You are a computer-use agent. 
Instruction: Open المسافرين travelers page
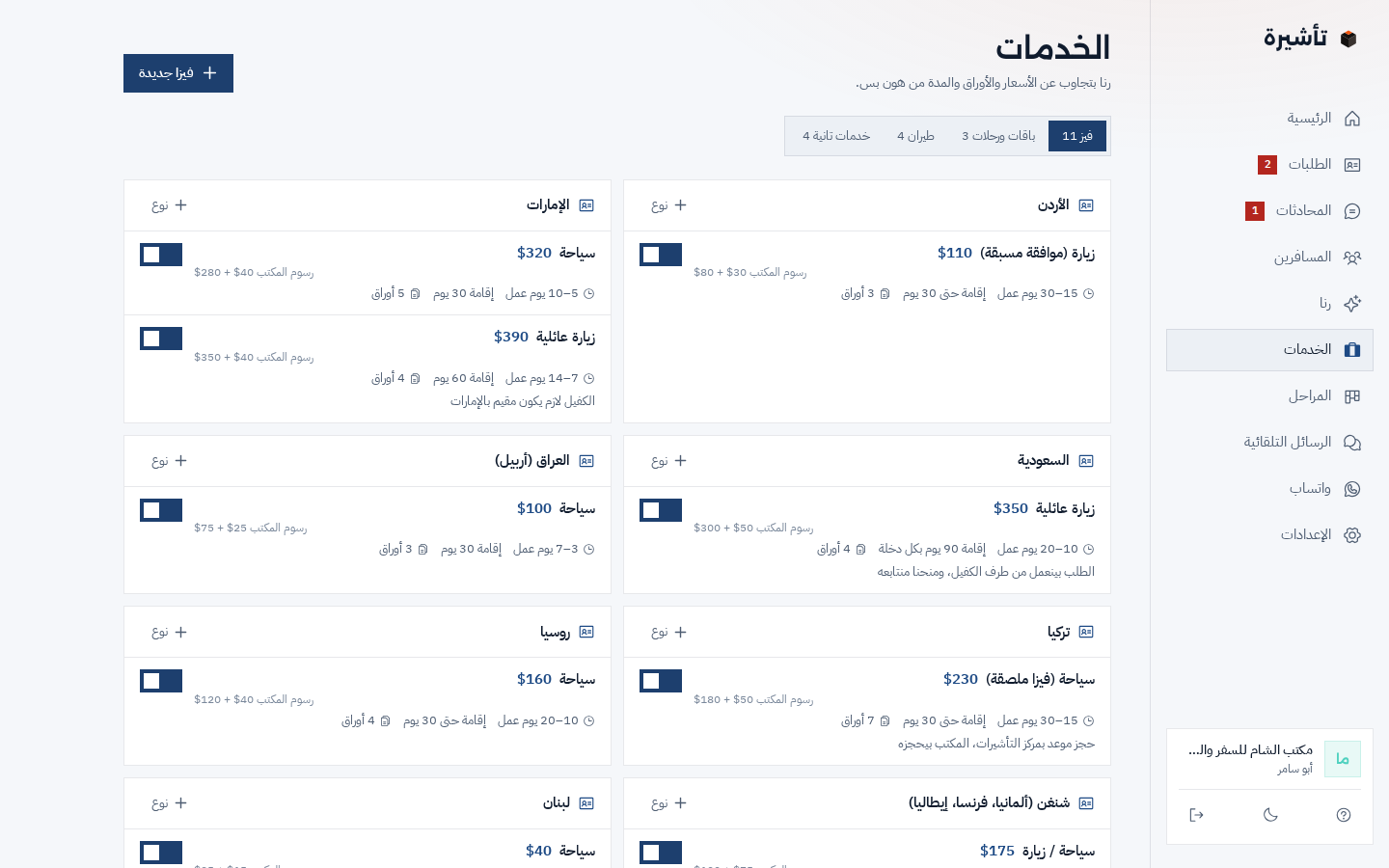1269,258
